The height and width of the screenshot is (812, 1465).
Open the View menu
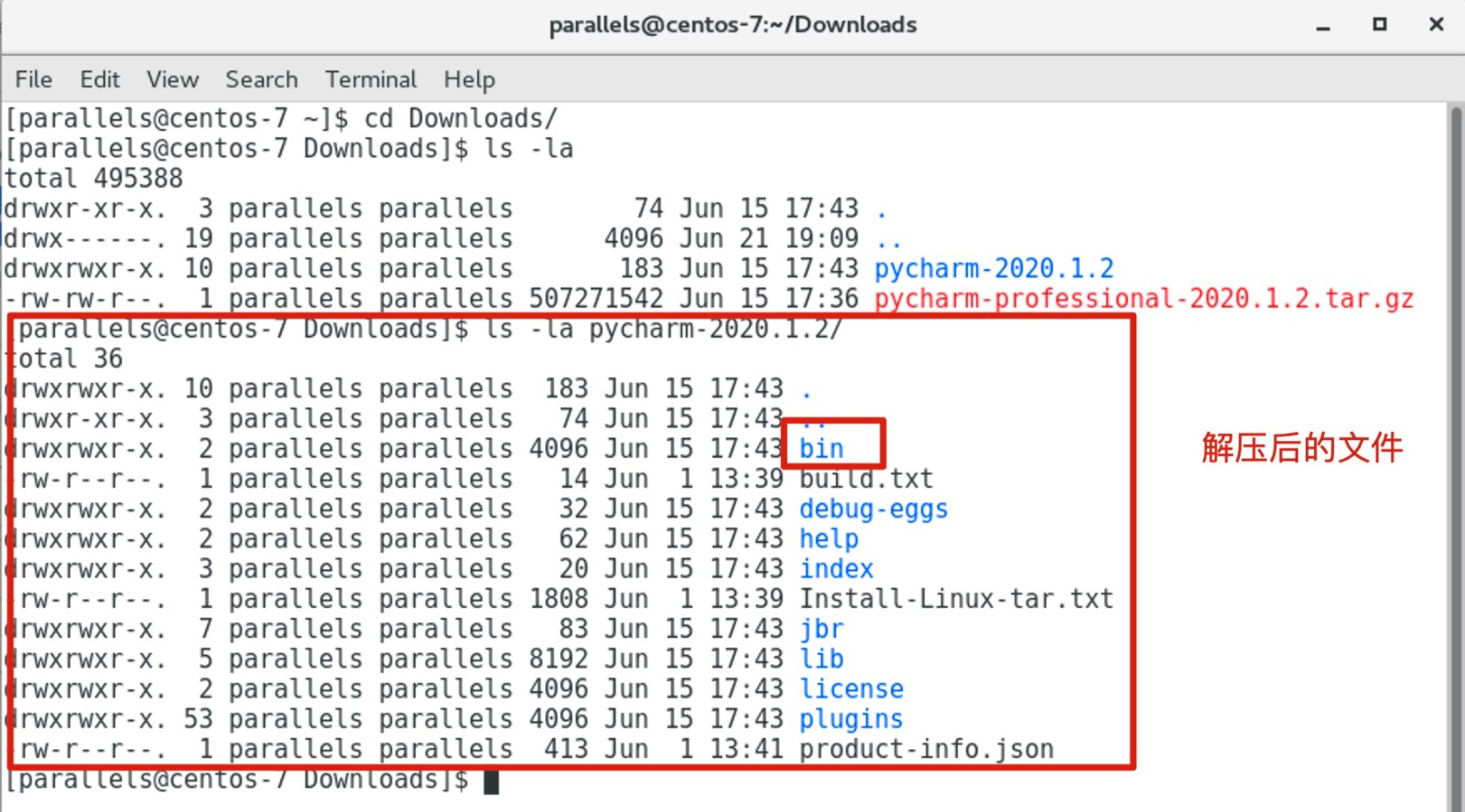pyautogui.click(x=172, y=80)
